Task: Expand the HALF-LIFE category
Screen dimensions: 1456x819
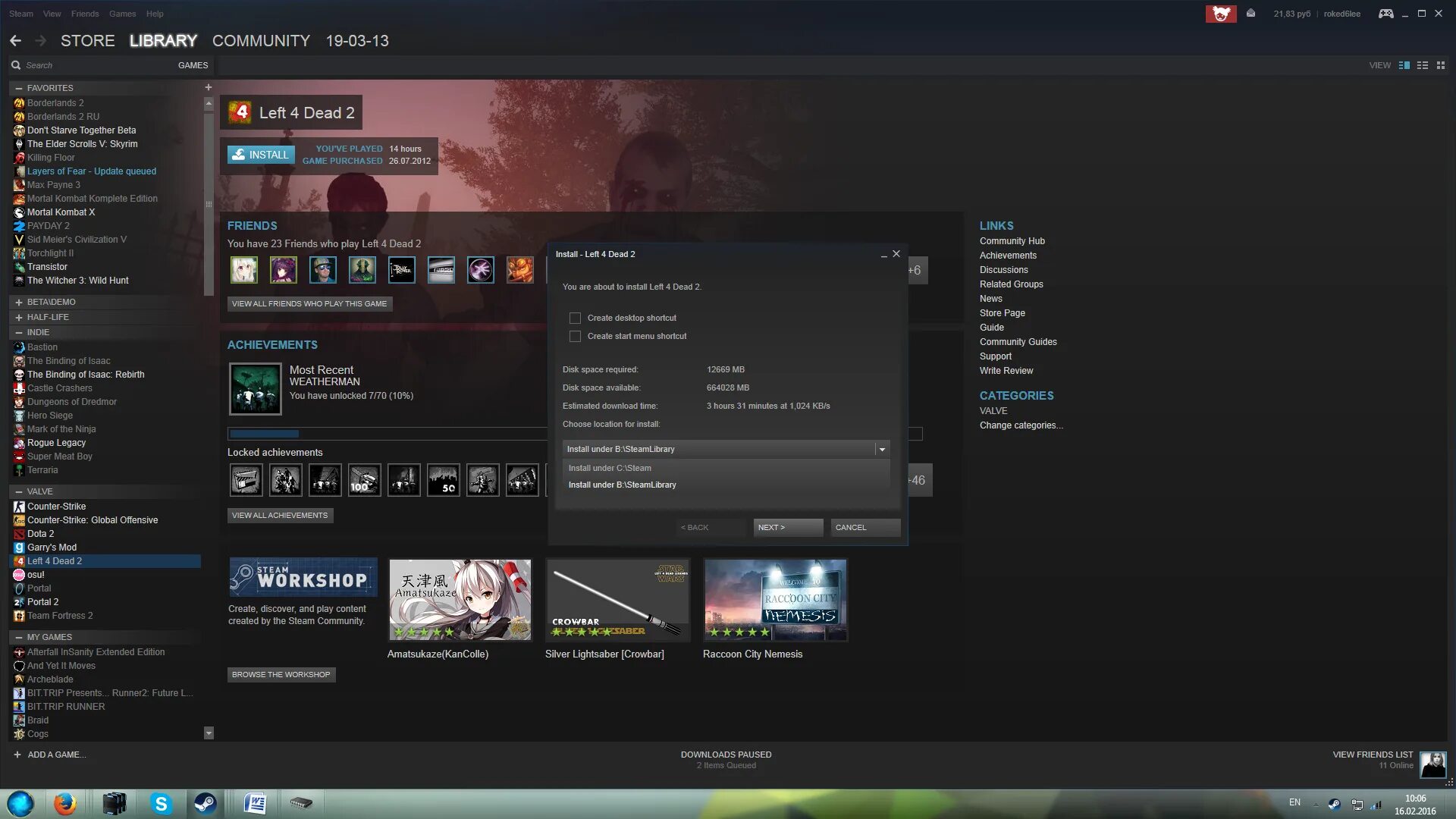Action: pyautogui.click(x=19, y=318)
